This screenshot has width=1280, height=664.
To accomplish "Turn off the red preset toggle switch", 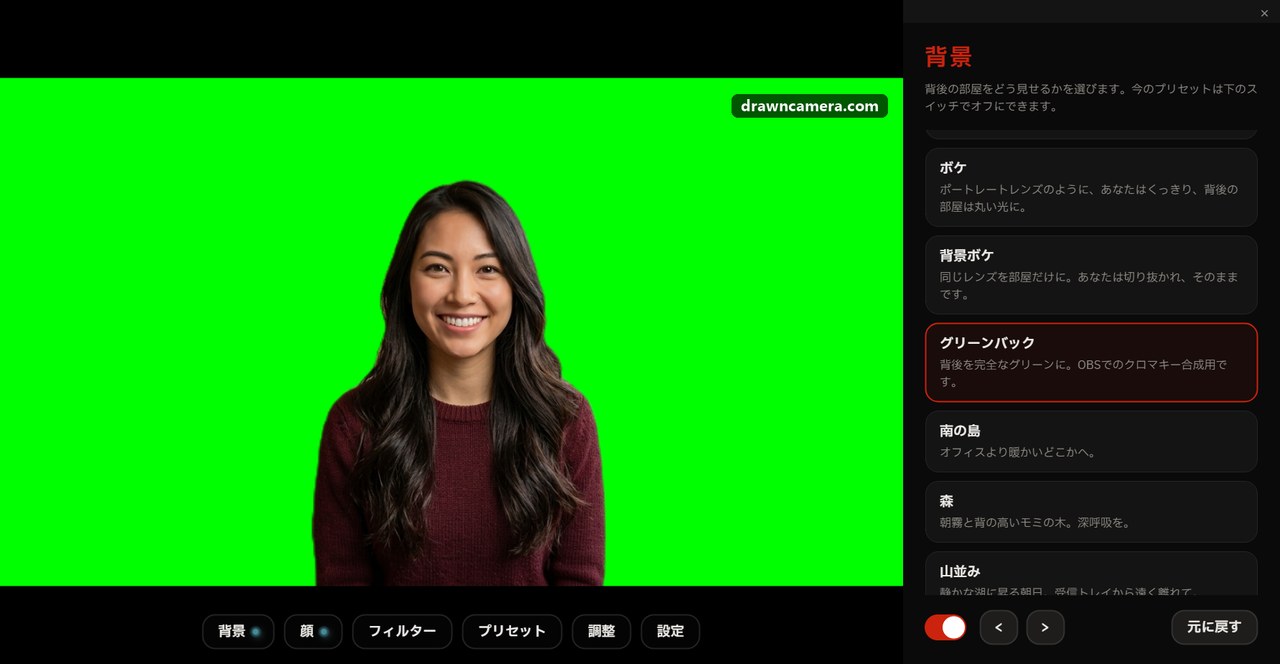I will [x=945, y=627].
